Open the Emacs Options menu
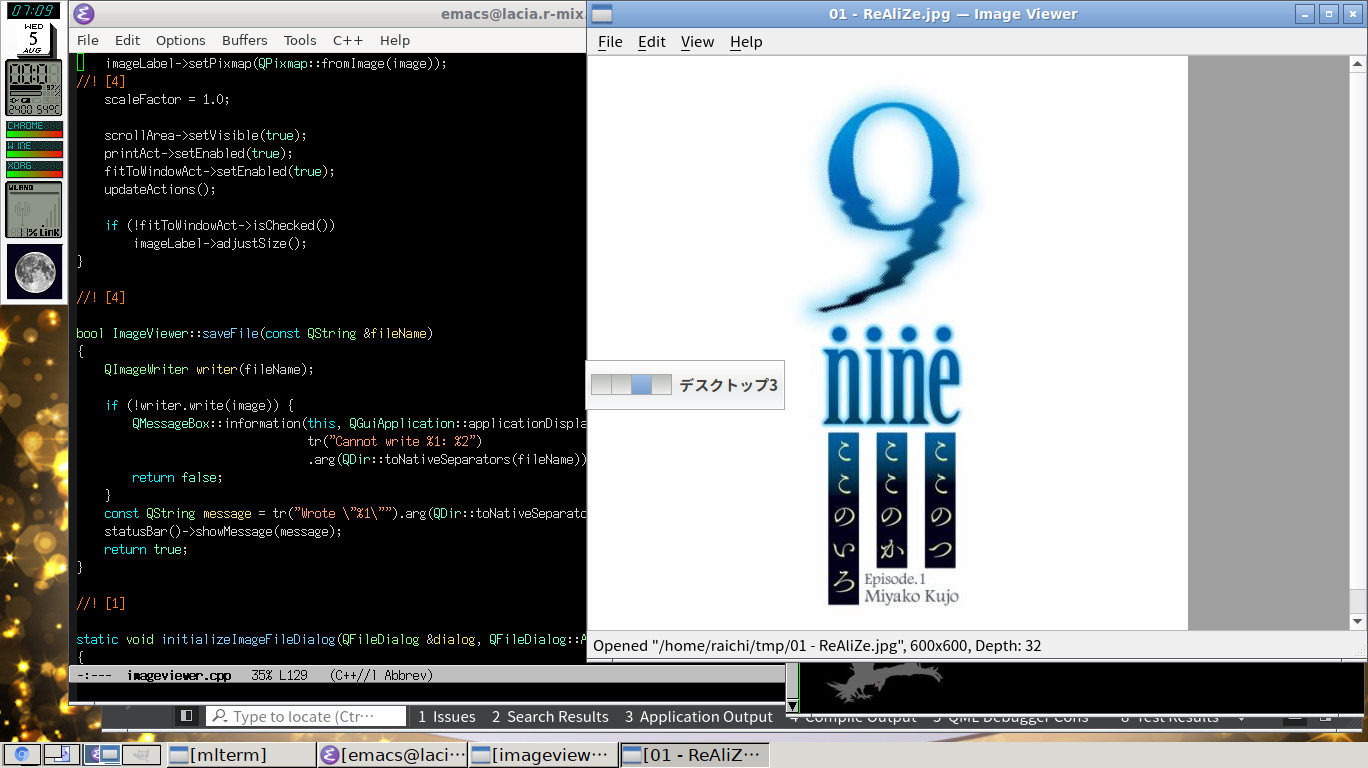This screenshot has height=768, width=1368. click(x=180, y=40)
